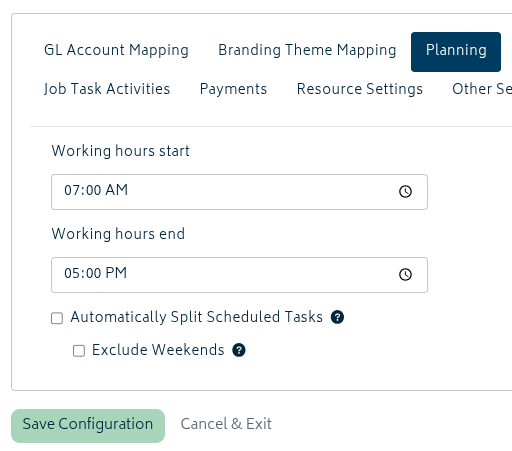
Task: Open time picker clock for Working hours start
Action: (405, 192)
